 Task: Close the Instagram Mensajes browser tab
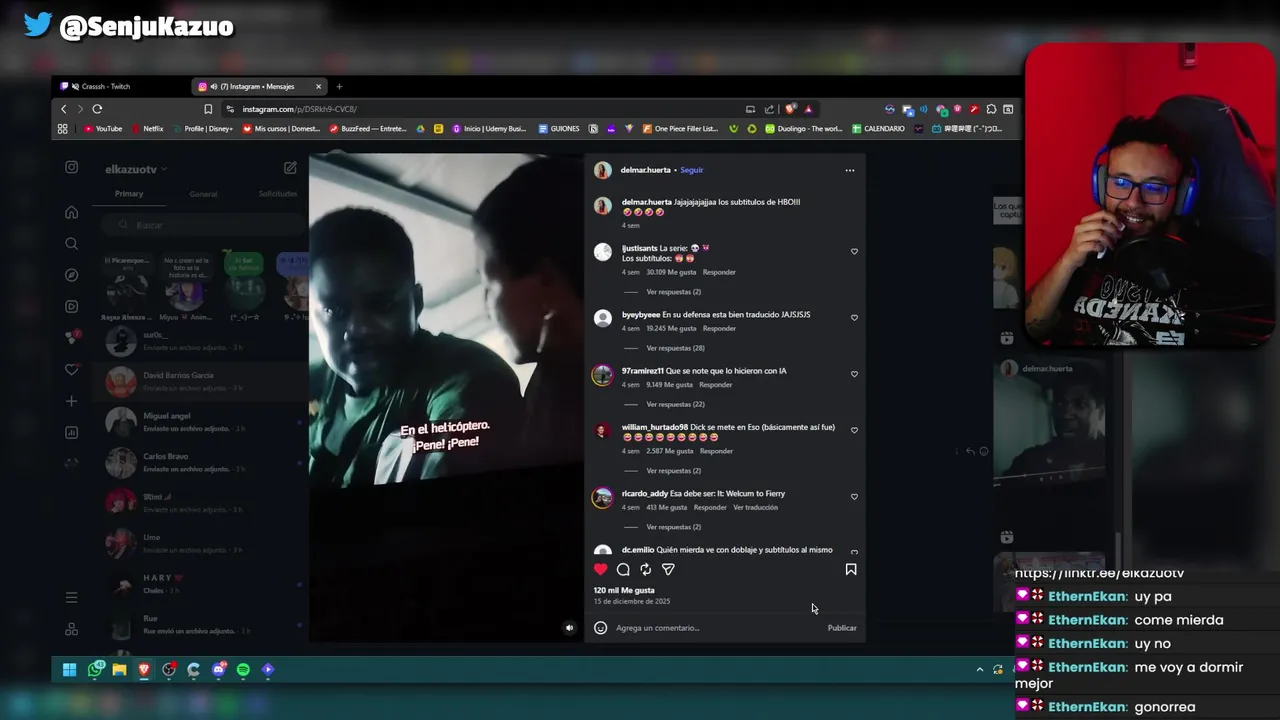coord(318,87)
